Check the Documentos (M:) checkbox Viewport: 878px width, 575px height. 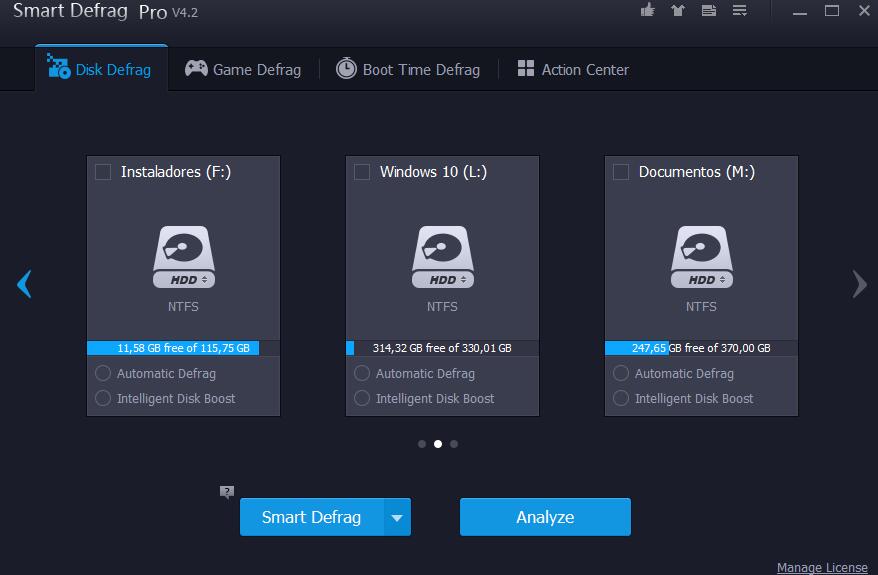[621, 172]
